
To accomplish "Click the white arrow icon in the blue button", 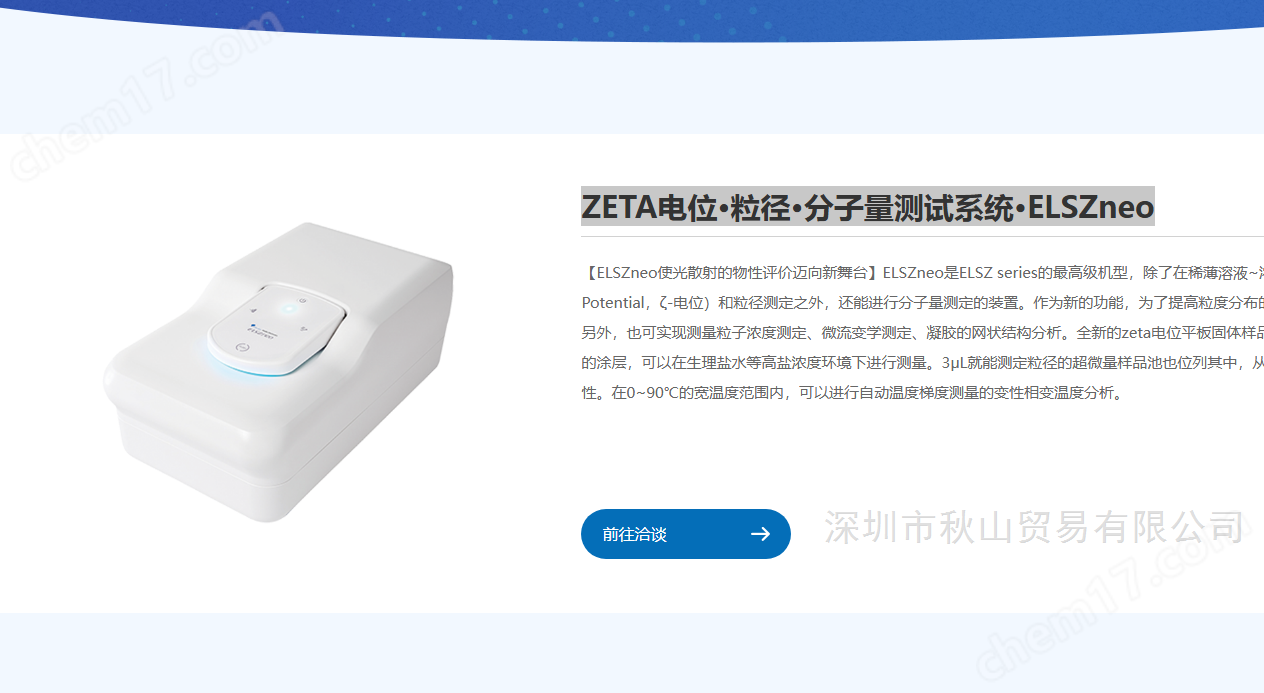I will 760,534.
